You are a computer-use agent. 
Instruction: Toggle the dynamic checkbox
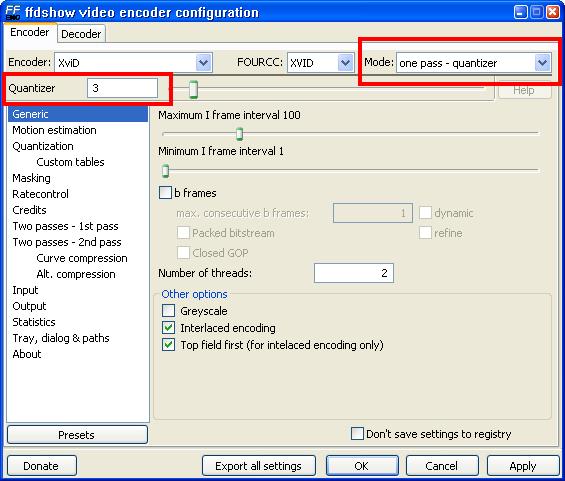coord(425,213)
